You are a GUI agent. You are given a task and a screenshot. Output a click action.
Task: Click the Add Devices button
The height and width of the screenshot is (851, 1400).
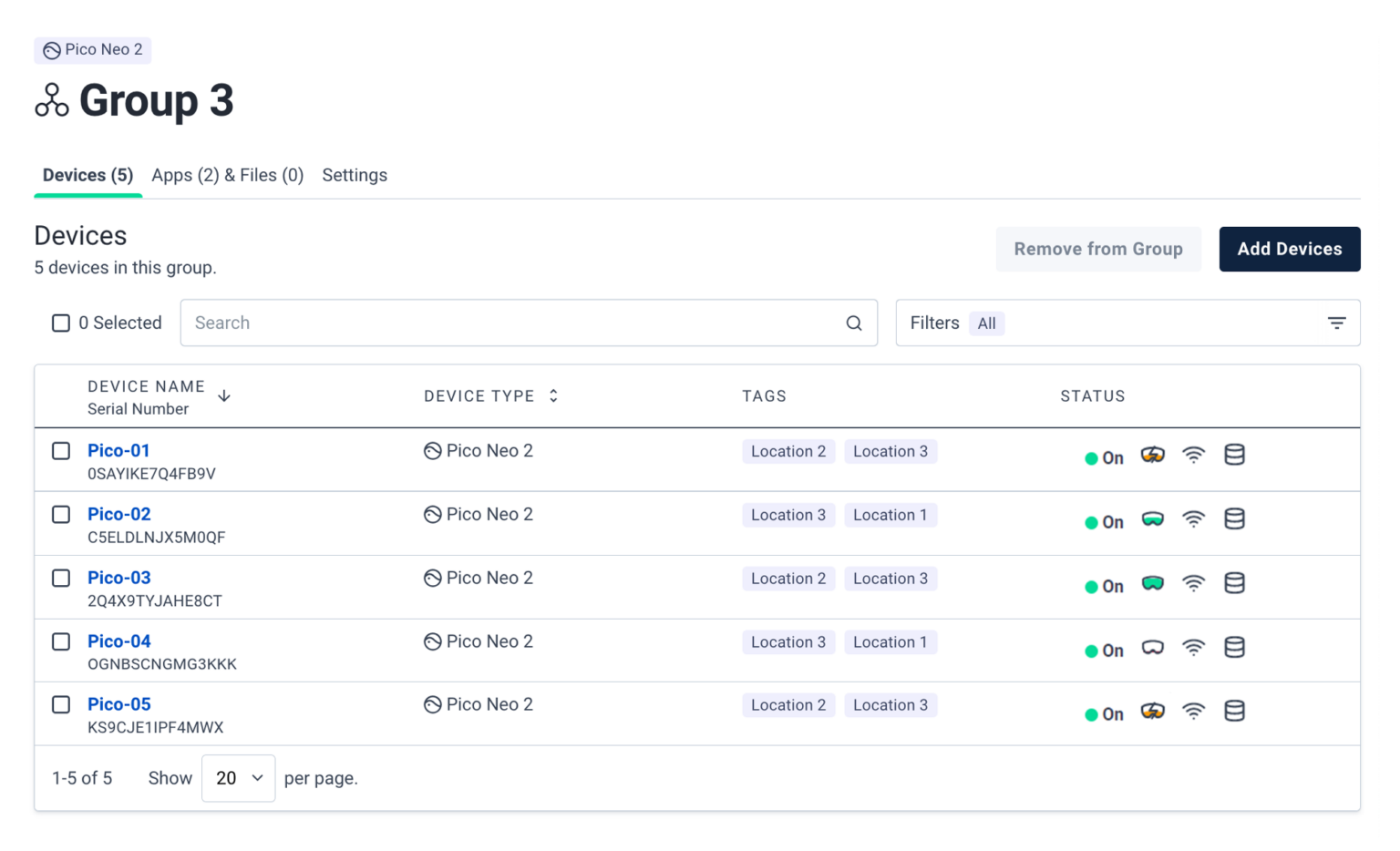[1290, 249]
